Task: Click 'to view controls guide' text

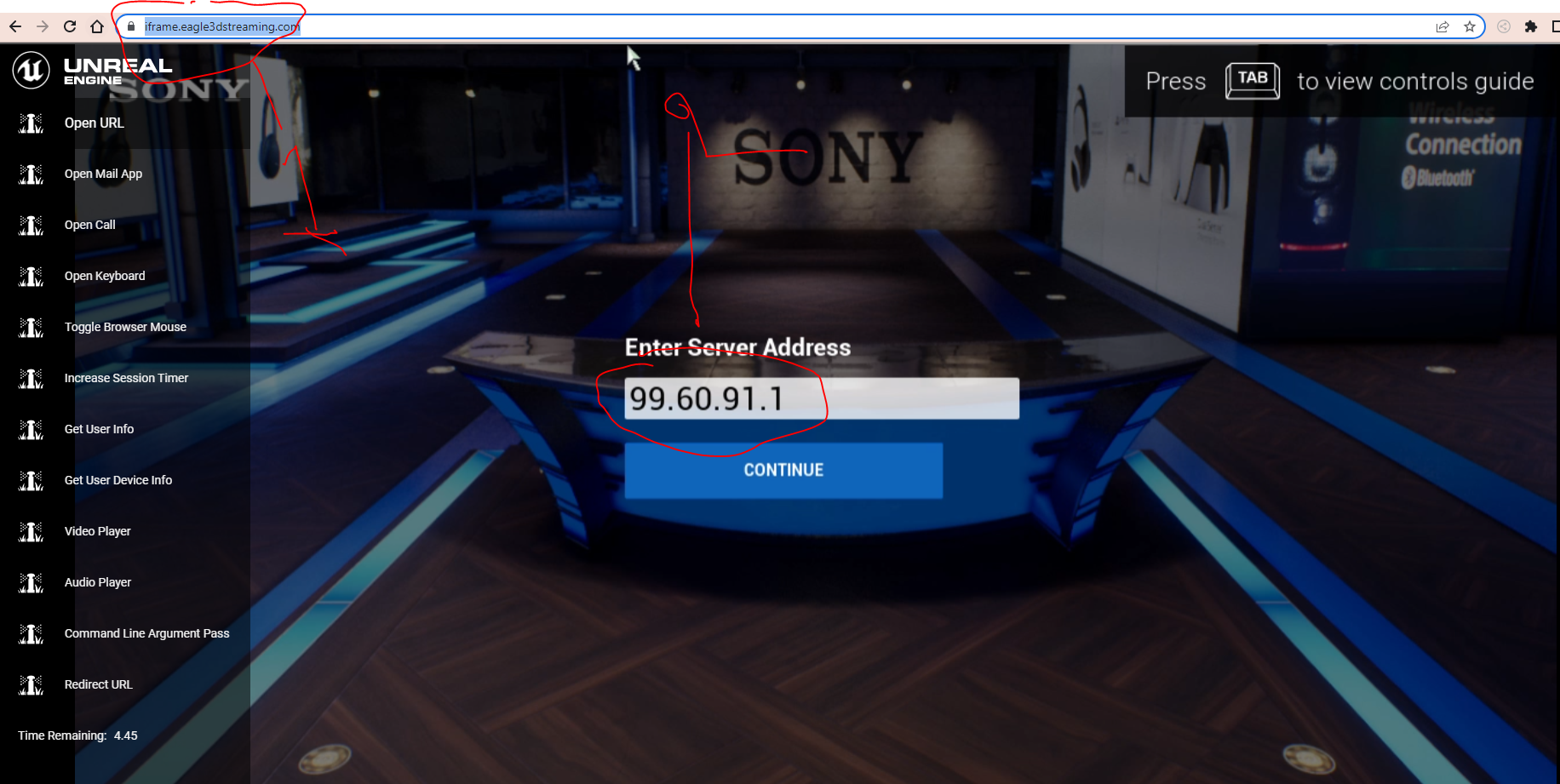Action: click(1415, 82)
